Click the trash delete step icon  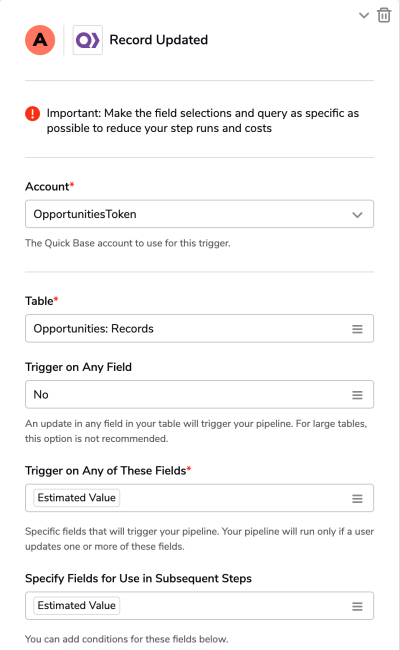click(x=384, y=15)
